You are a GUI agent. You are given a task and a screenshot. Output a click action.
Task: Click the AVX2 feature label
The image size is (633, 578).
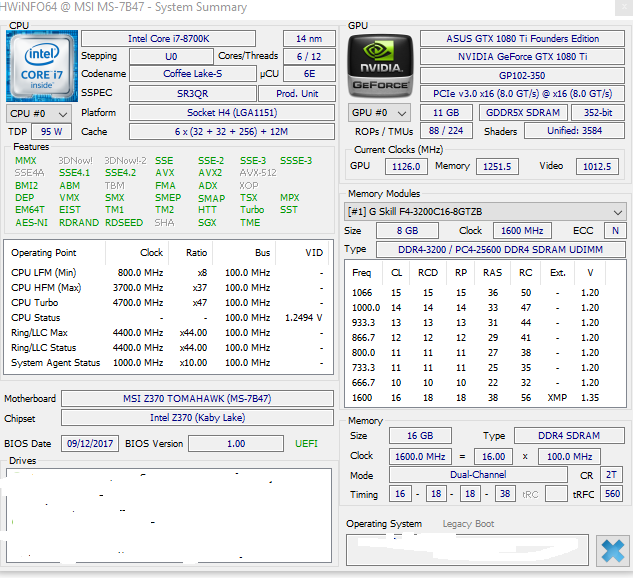pos(210,173)
